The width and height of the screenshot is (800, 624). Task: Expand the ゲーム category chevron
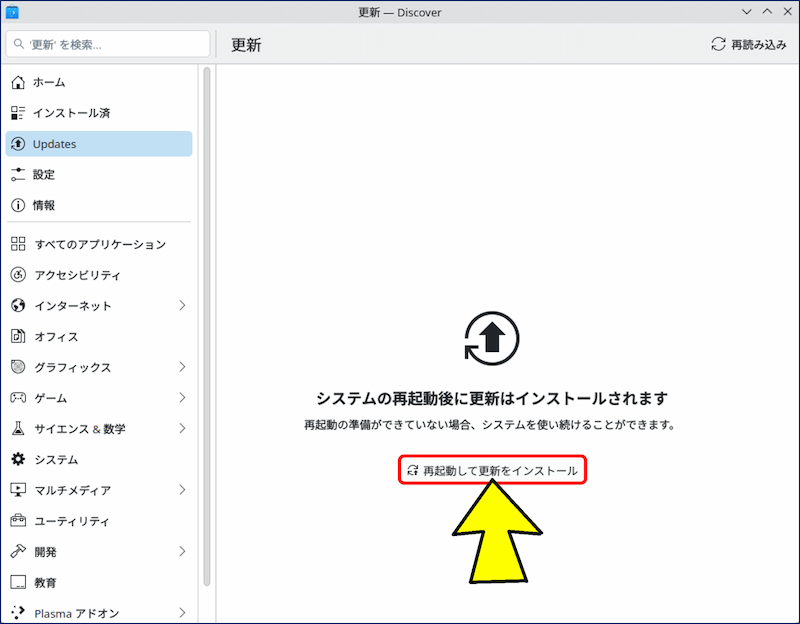(182, 398)
